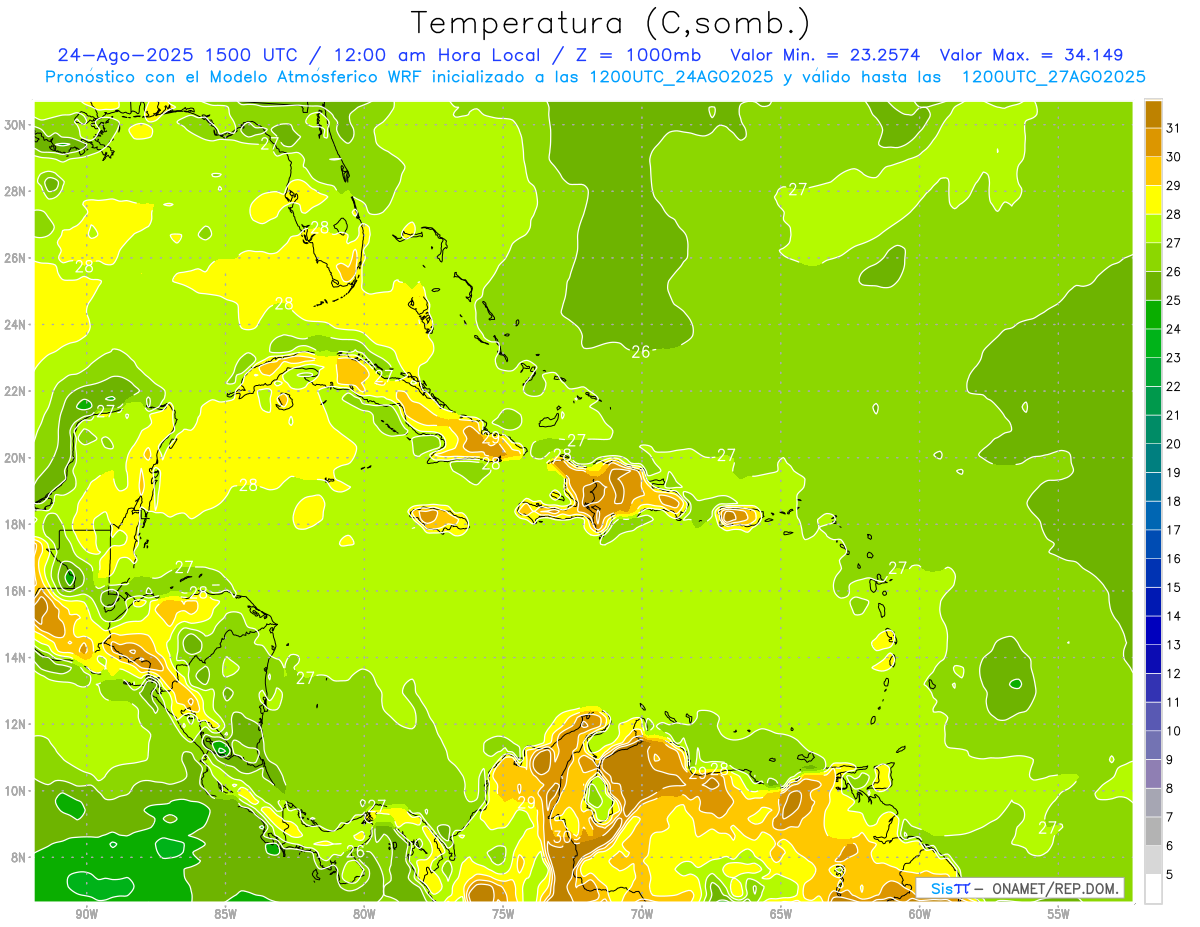
Task: Click the legend swatch between 29 and 30
Action: 1153,171
